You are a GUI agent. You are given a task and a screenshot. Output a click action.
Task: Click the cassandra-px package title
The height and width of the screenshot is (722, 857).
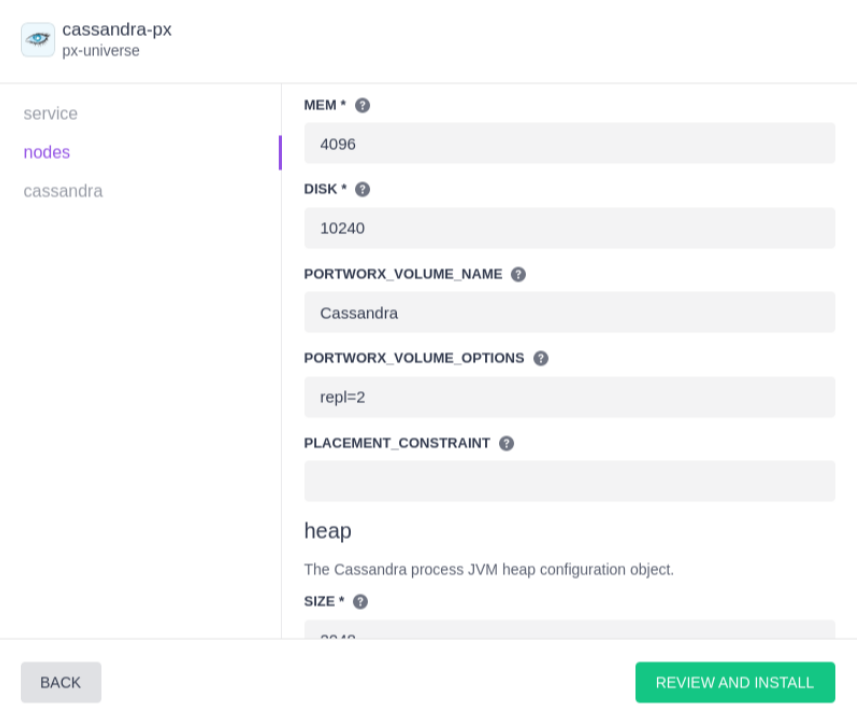pos(117,29)
